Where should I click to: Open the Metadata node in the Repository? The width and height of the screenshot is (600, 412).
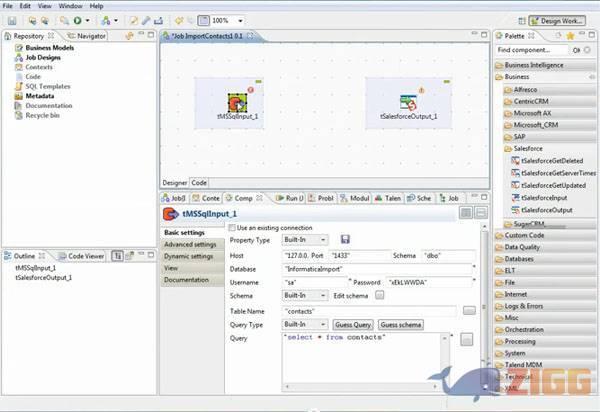click(39, 96)
